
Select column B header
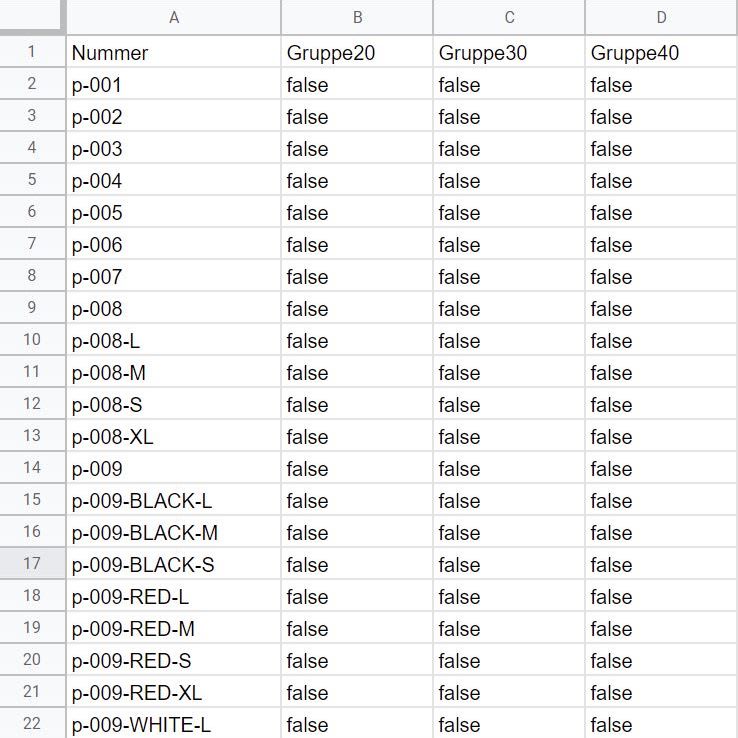tap(357, 17)
